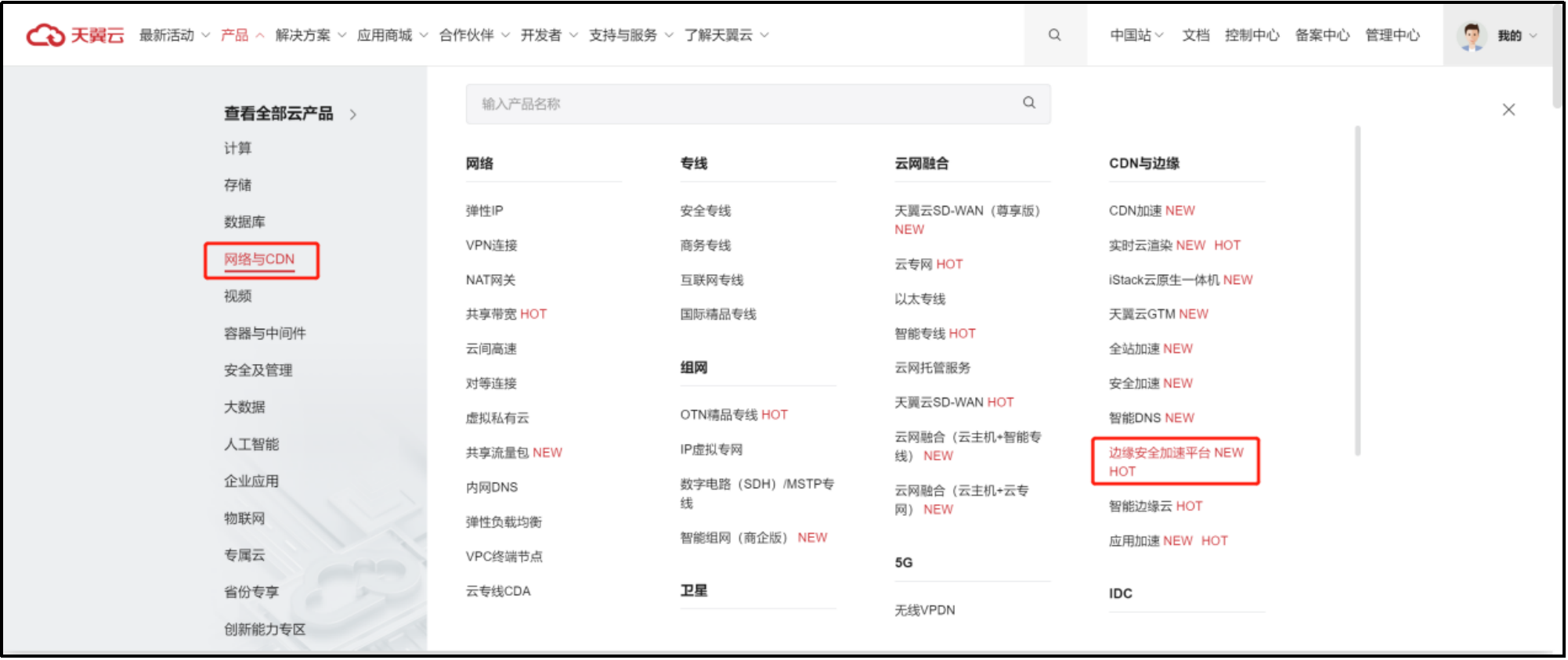
Task: Open the 我的 account dropdown
Action: point(1517,35)
